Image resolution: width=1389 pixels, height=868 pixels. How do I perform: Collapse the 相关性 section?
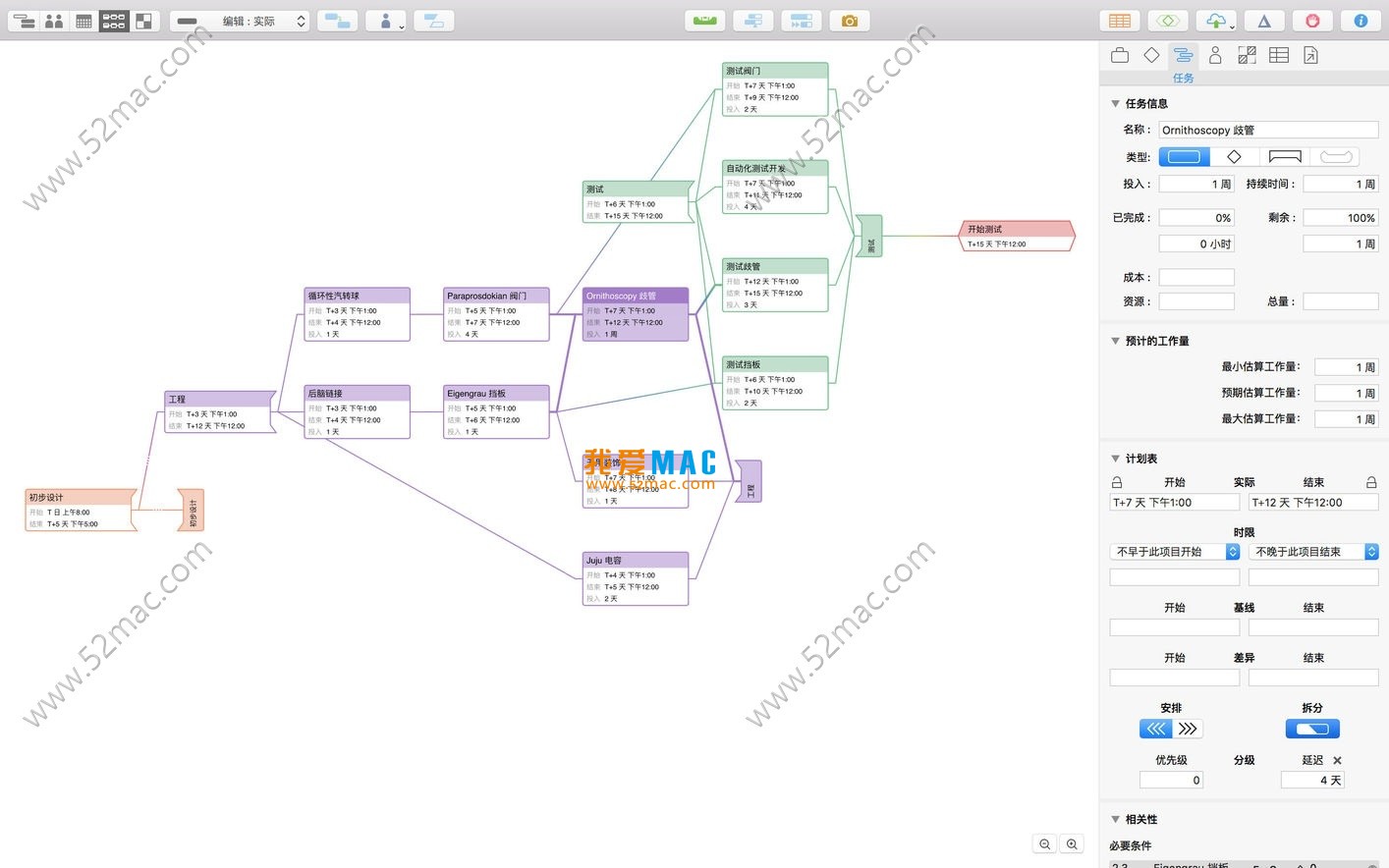pos(1115,819)
